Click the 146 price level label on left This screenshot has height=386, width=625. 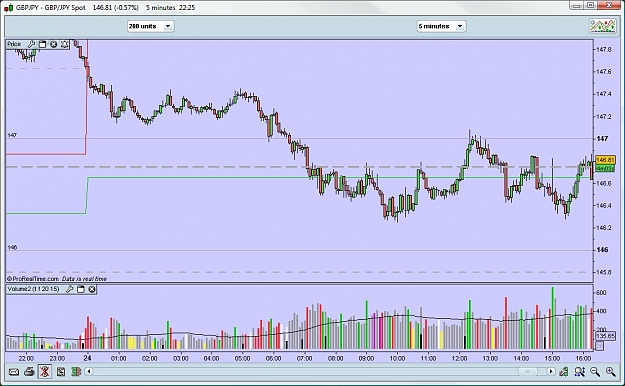pyautogui.click(x=12, y=248)
